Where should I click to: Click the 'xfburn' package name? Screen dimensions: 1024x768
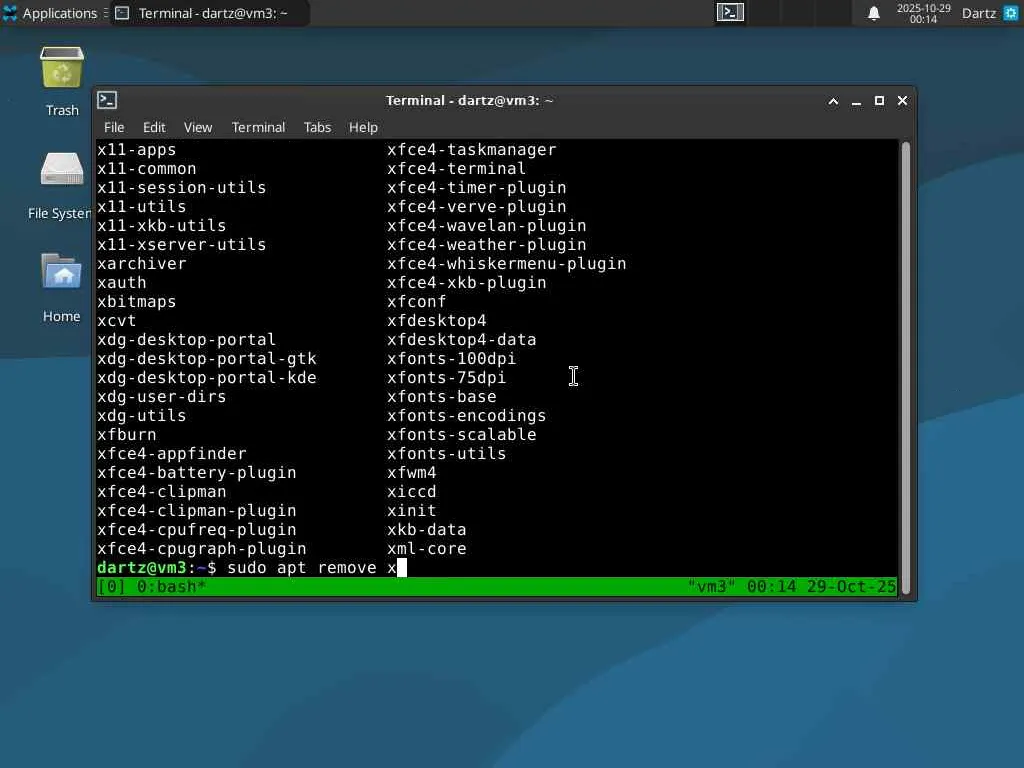pos(127,434)
